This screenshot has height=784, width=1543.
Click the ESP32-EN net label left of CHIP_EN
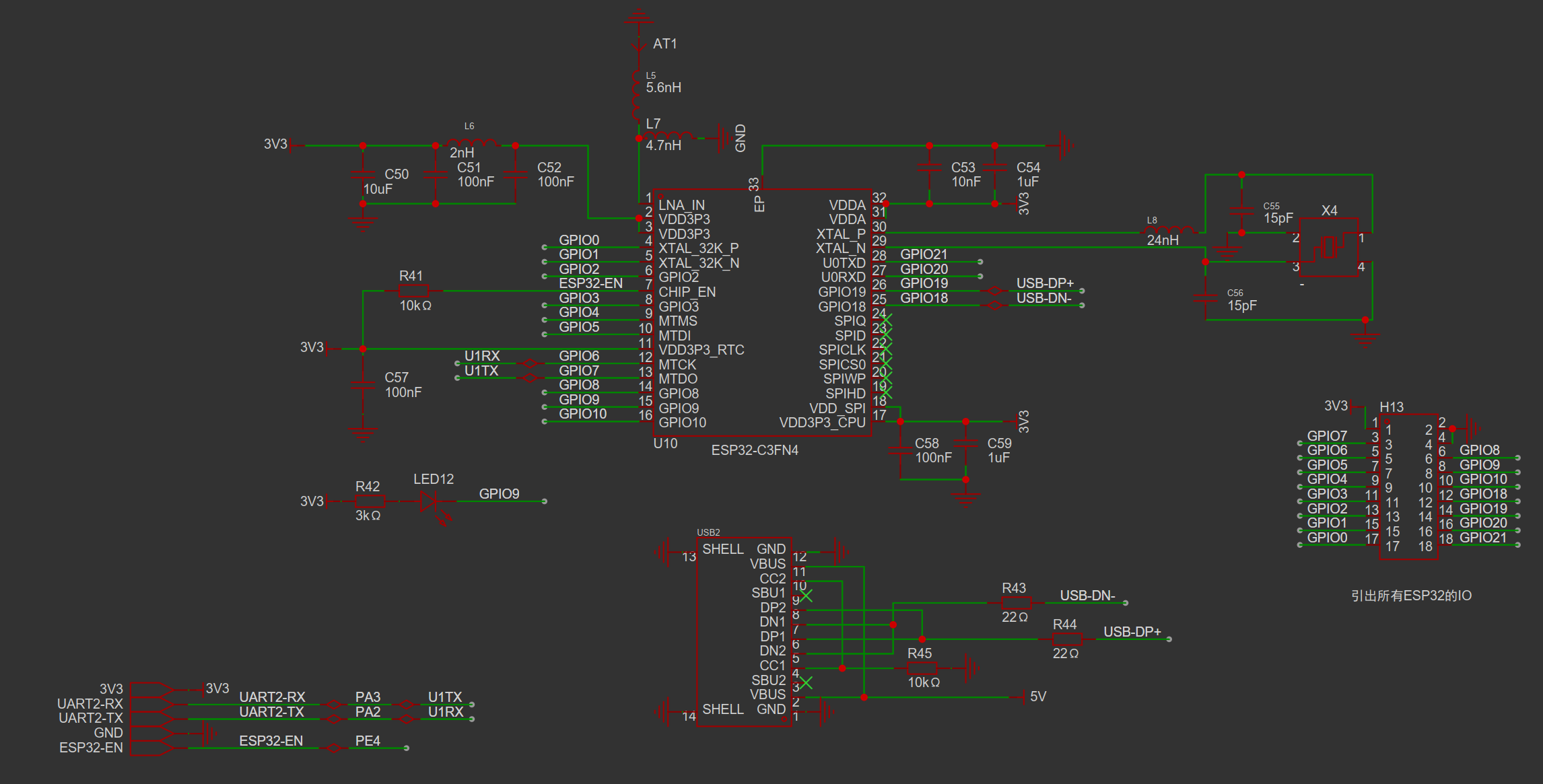[x=590, y=283]
